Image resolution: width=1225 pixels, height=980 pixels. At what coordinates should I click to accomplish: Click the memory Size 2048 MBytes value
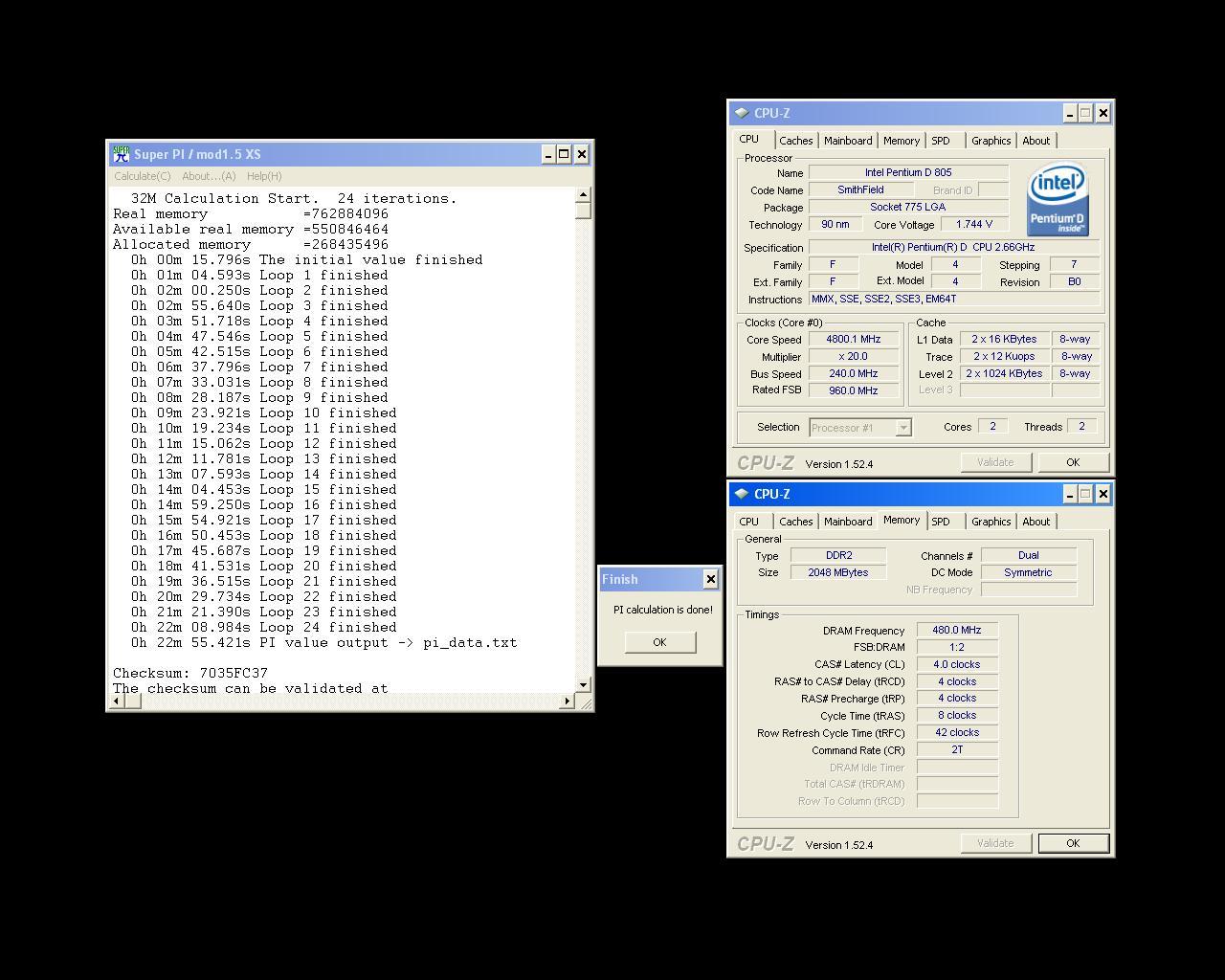pyautogui.click(x=839, y=572)
